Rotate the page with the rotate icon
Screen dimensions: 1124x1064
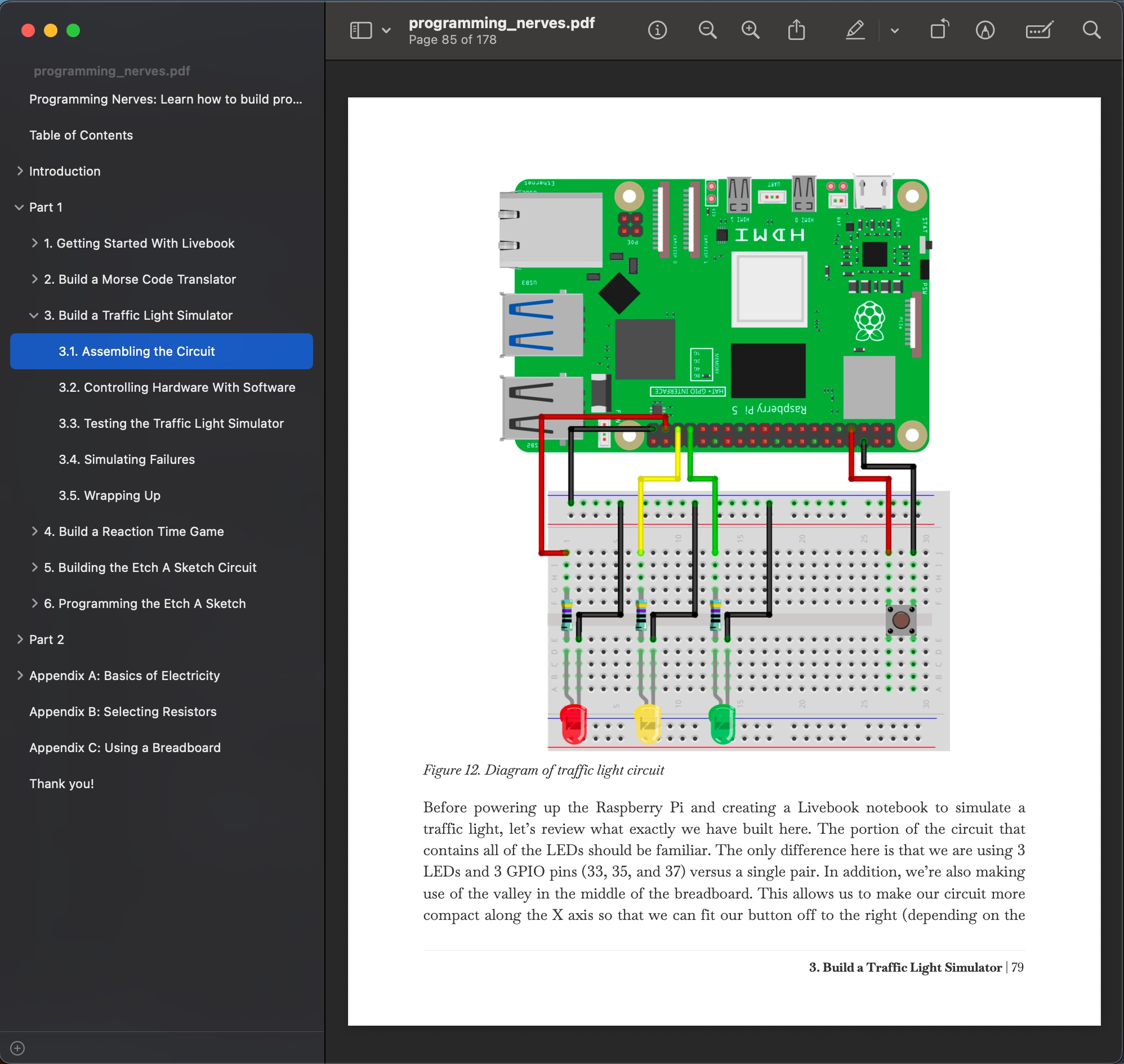pos(939,30)
